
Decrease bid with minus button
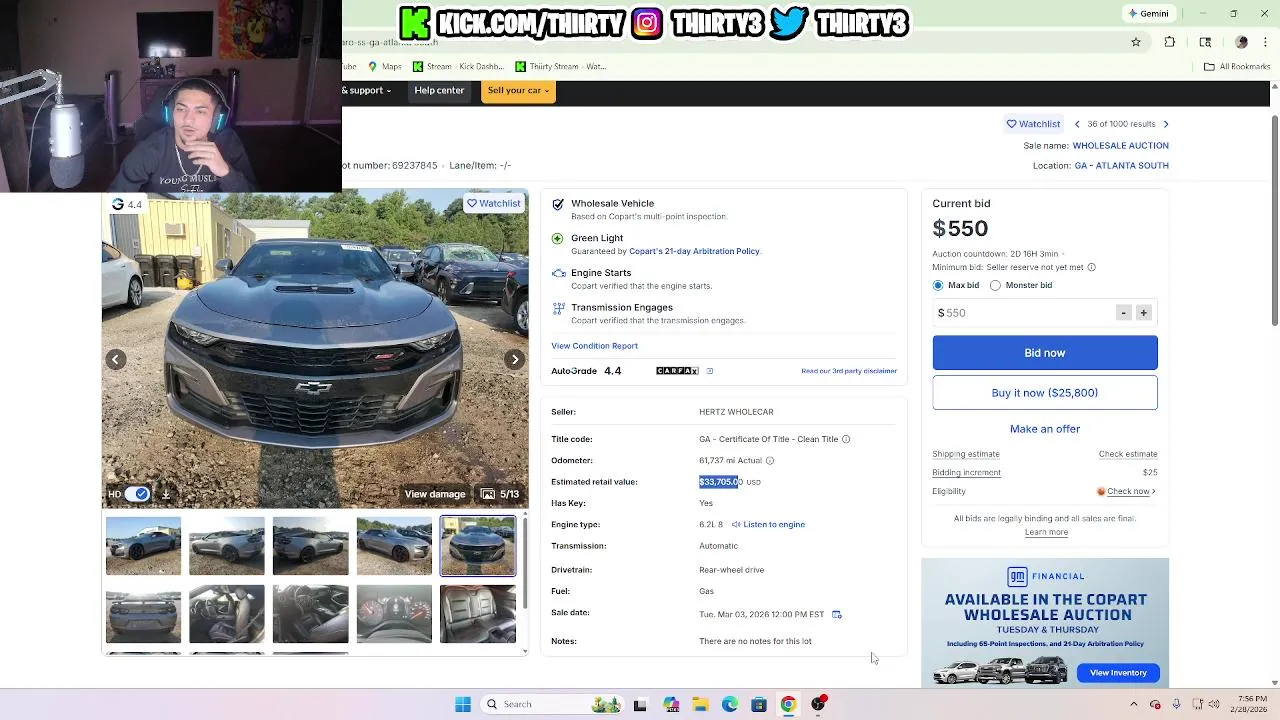(x=1124, y=313)
